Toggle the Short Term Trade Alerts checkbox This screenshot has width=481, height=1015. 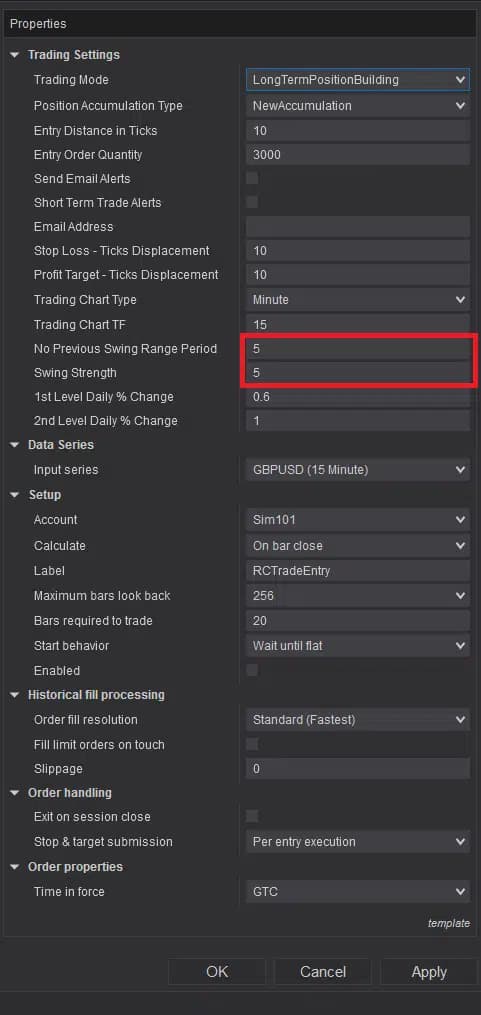pos(252,203)
